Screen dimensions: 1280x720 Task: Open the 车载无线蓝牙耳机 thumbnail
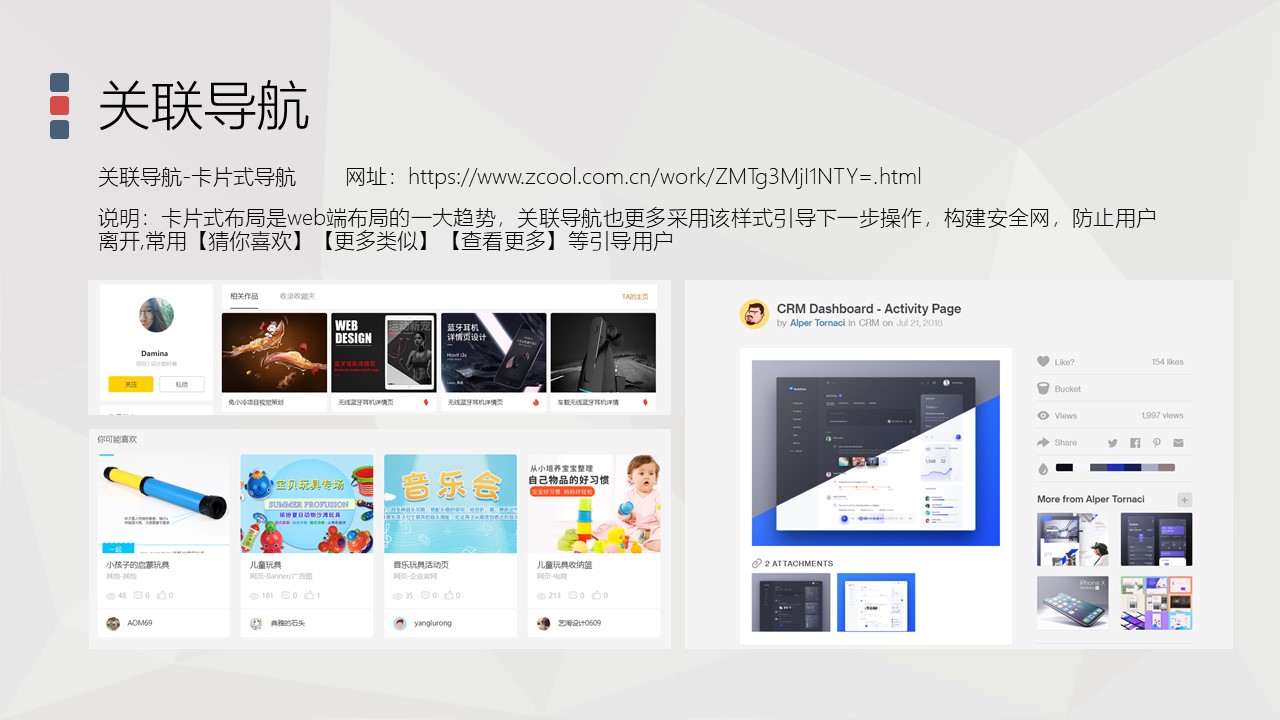(x=603, y=352)
